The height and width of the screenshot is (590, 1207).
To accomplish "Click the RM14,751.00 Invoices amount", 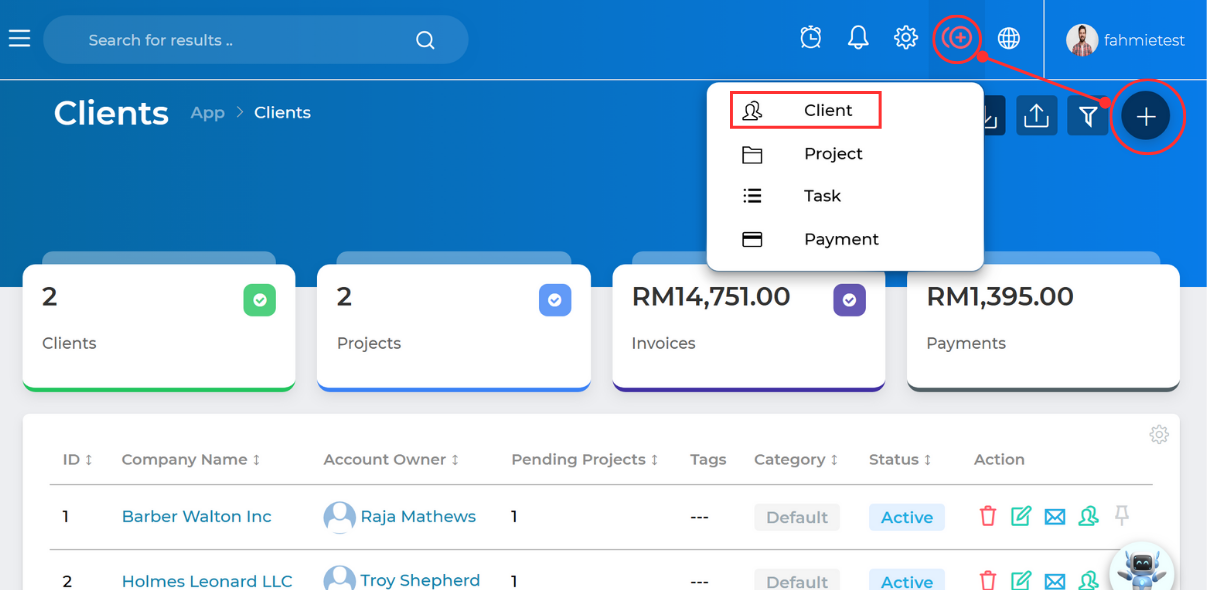I will click(711, 297).
